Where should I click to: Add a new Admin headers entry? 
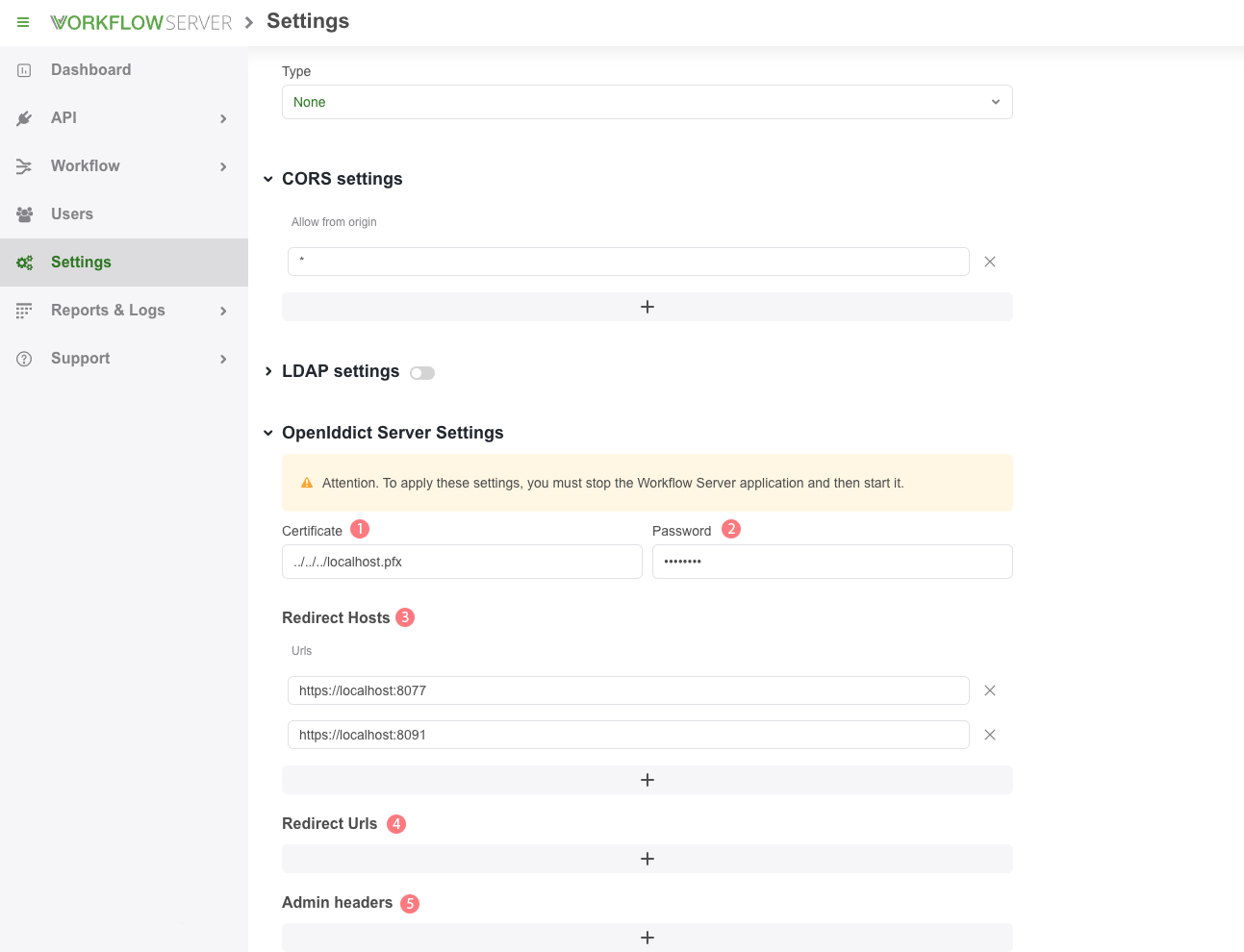tap(647, 938)
